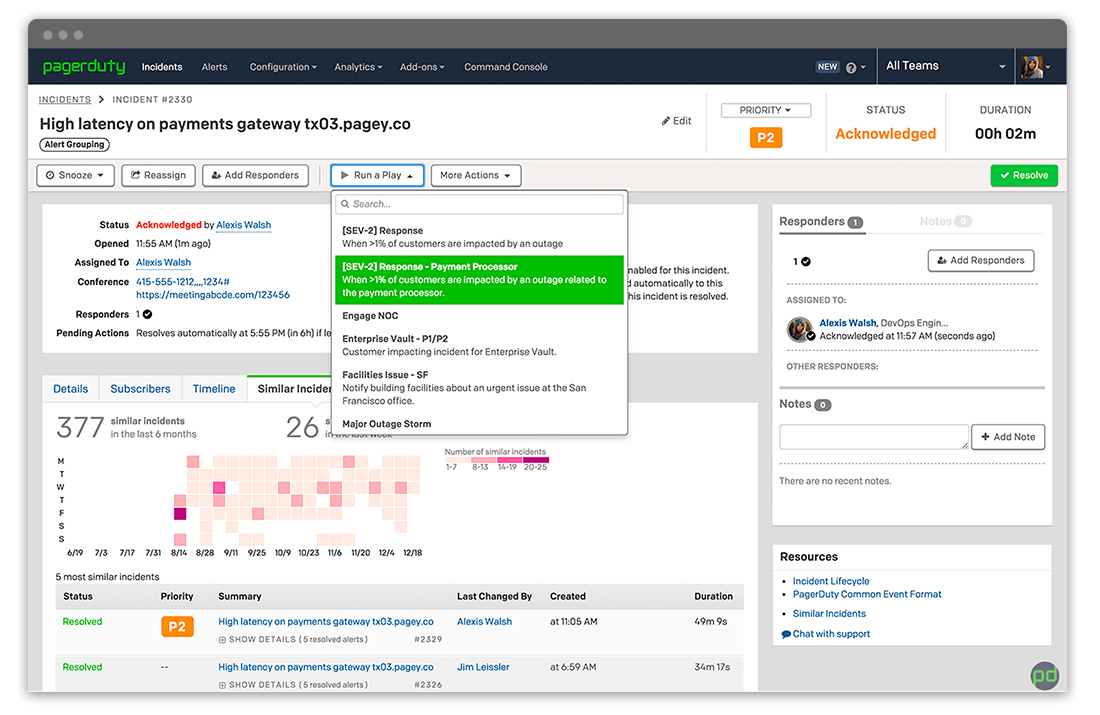The width and height of the screenshot is (1100, 715).
Task: Open the help question mark icon
Action: click(x=851, y=68)
